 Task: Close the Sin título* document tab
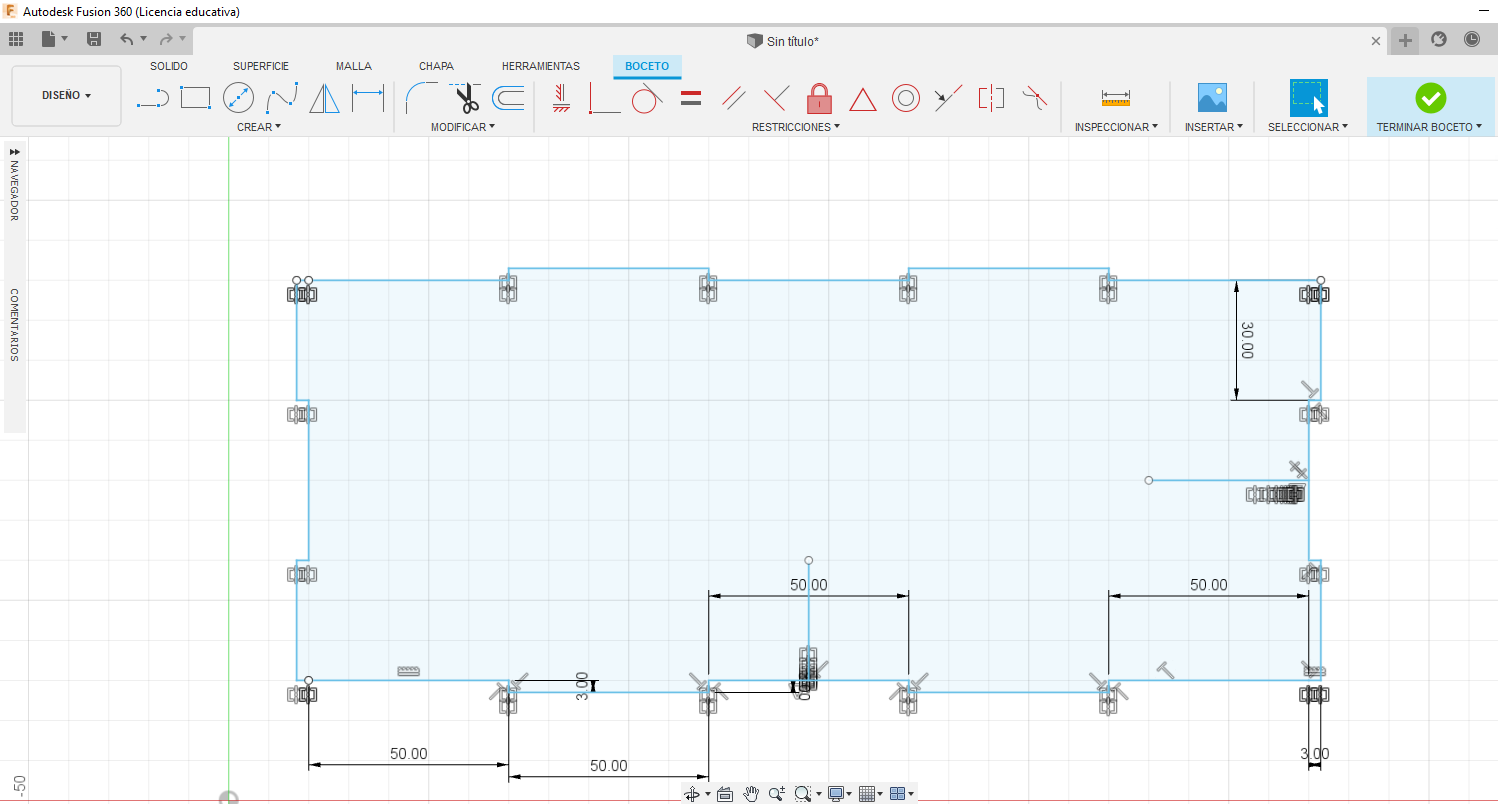click(x=1376, y=41)
